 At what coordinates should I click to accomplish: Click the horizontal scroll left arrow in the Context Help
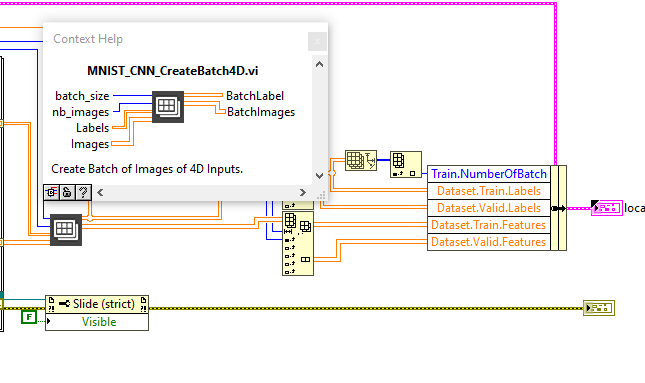(100, 192)
